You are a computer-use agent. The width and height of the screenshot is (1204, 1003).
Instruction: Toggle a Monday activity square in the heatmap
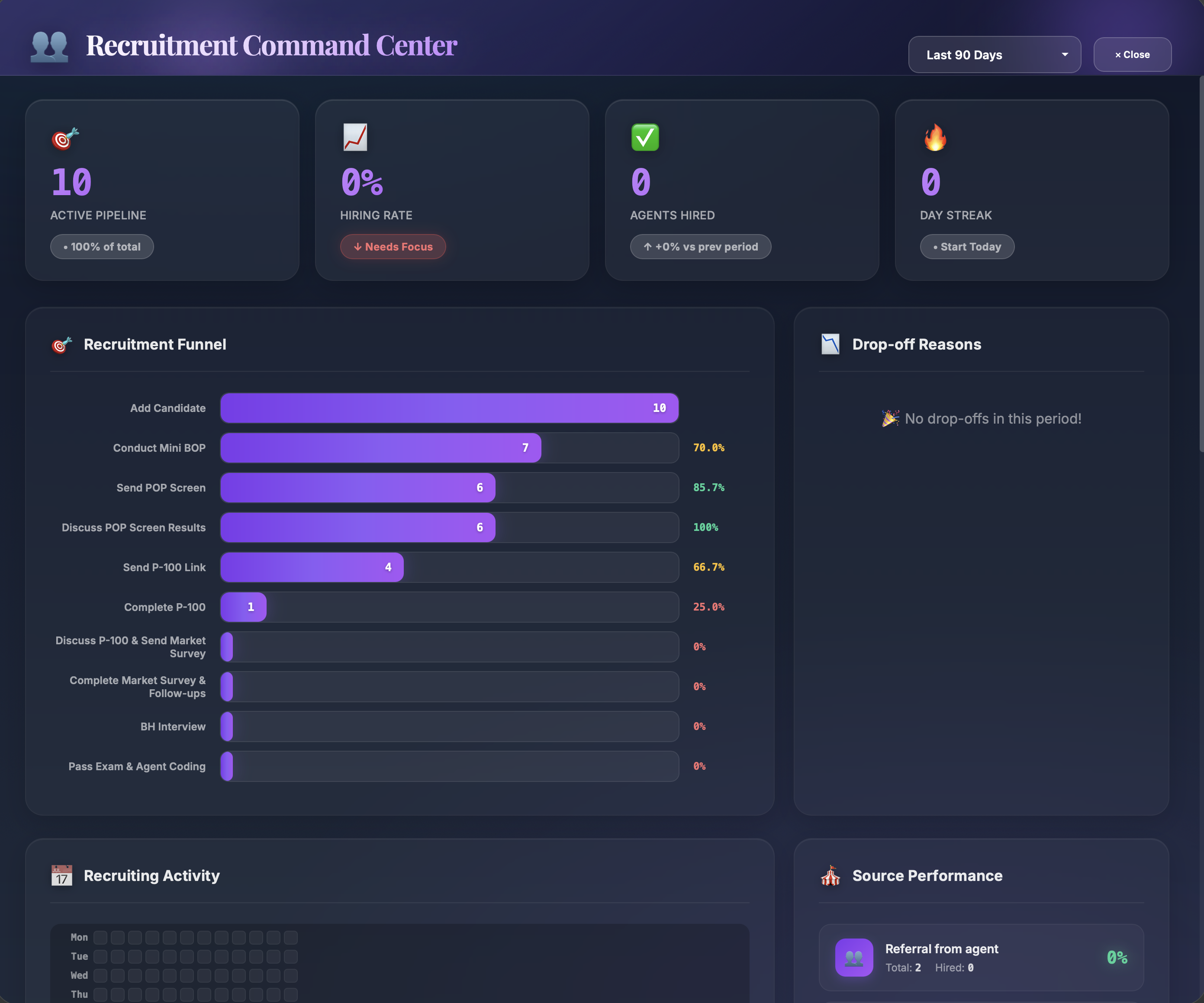tap(100, 938)
